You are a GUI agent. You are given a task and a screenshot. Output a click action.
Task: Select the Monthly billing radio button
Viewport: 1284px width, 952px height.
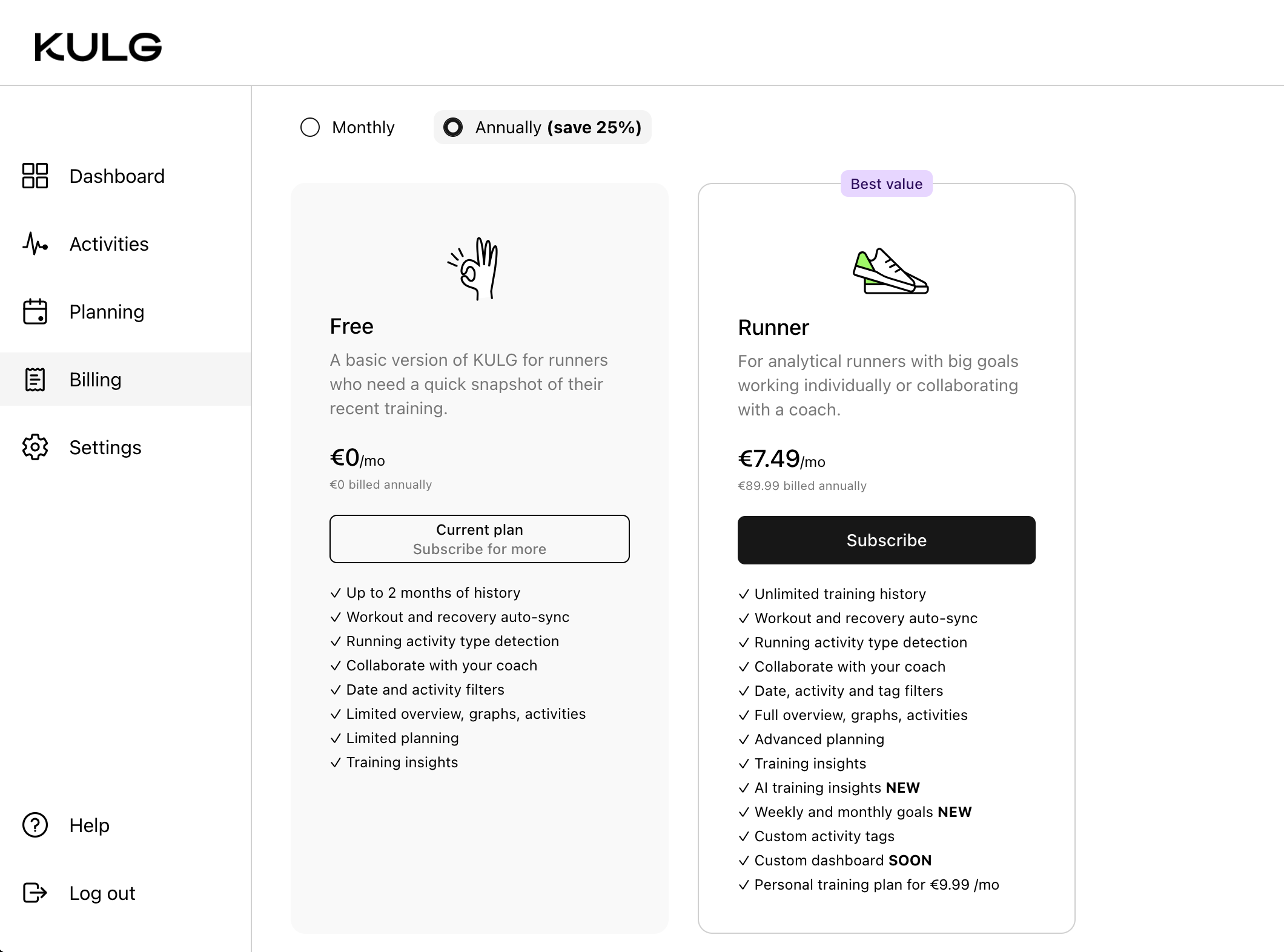click(310, 127)
